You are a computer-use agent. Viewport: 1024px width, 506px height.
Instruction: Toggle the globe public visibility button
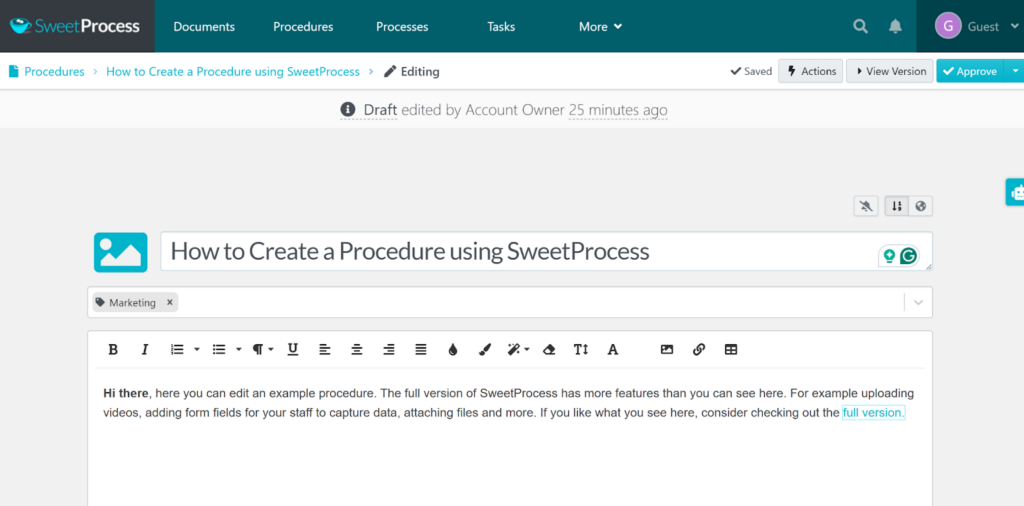[x=920, y=206]
